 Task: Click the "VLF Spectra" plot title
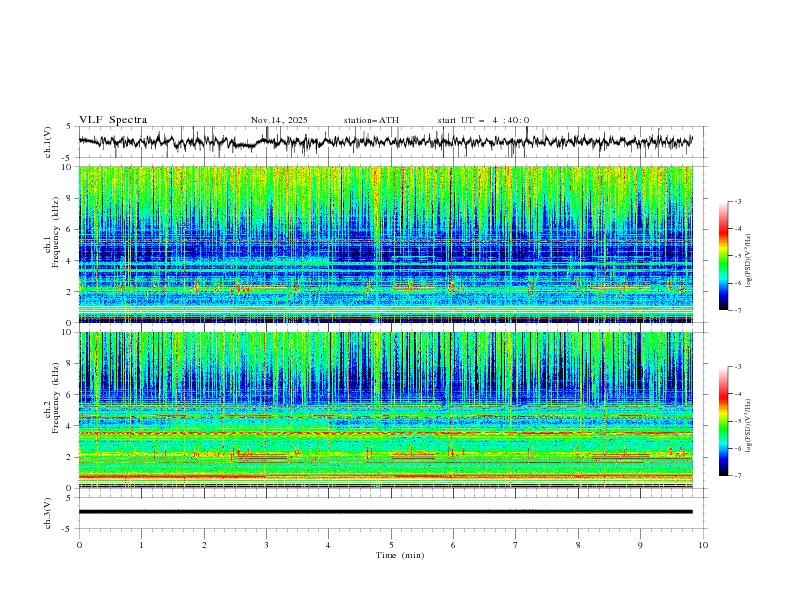[113, 120]
